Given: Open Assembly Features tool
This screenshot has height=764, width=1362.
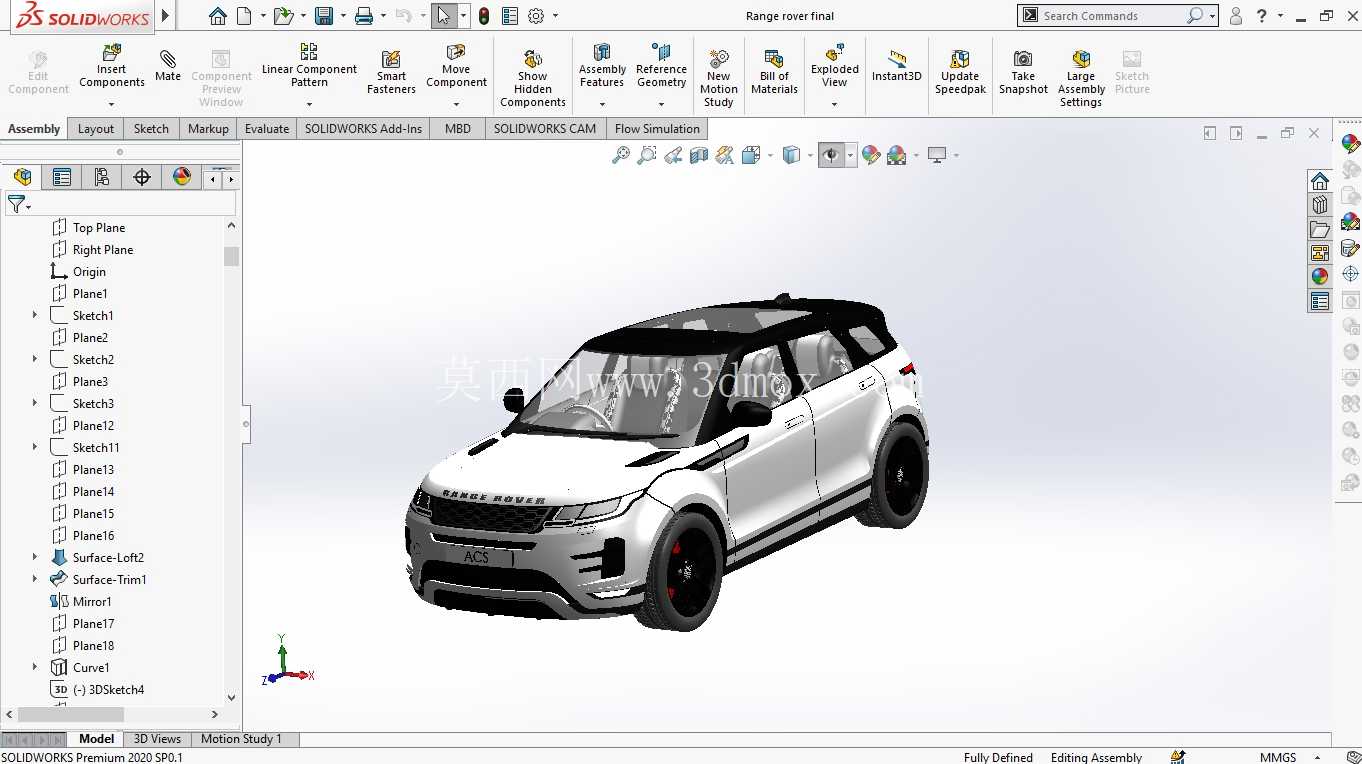Looking at the screenshot, I should (x=602, y=65).
